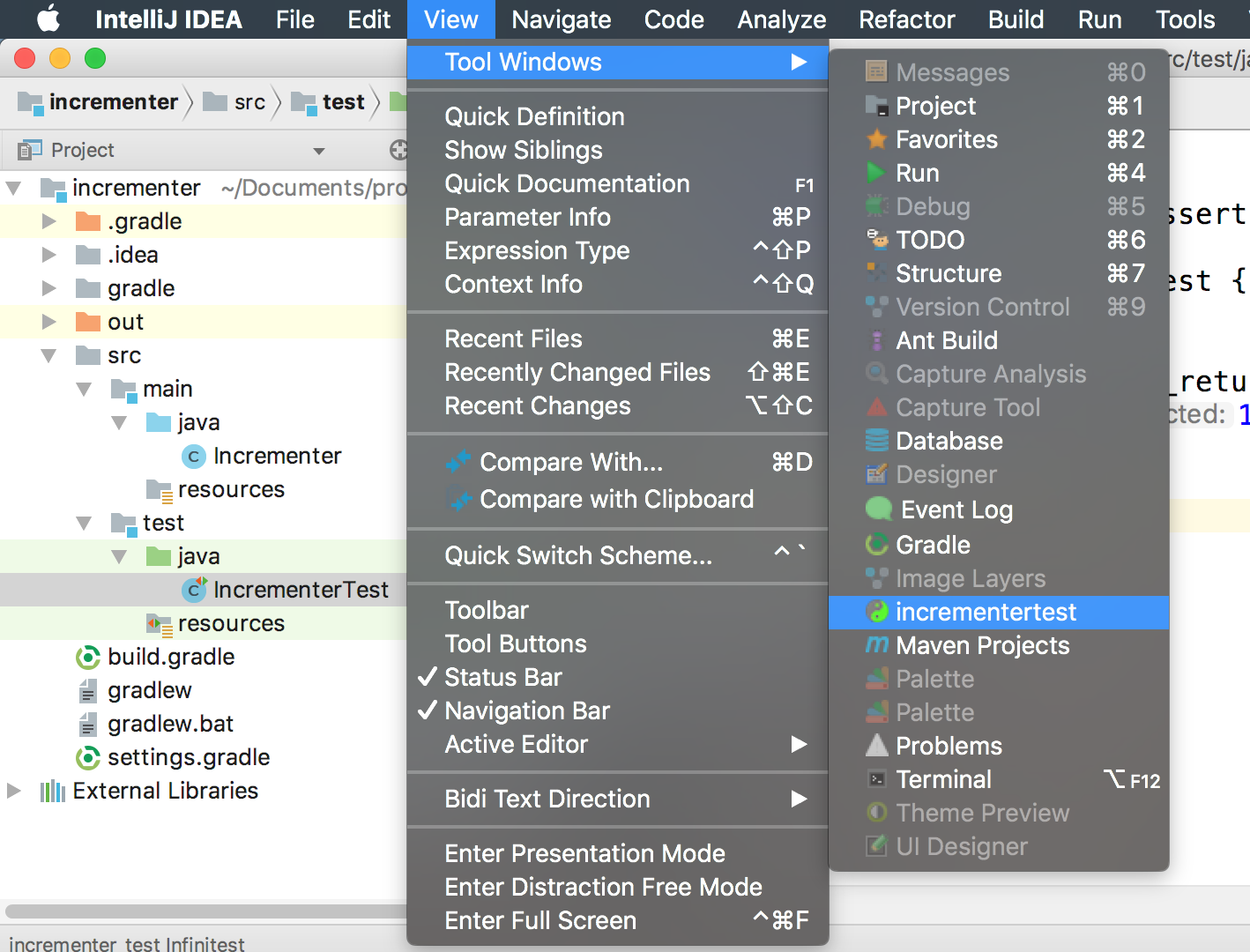Expand the .gradle folder

[x=49, y=221]
